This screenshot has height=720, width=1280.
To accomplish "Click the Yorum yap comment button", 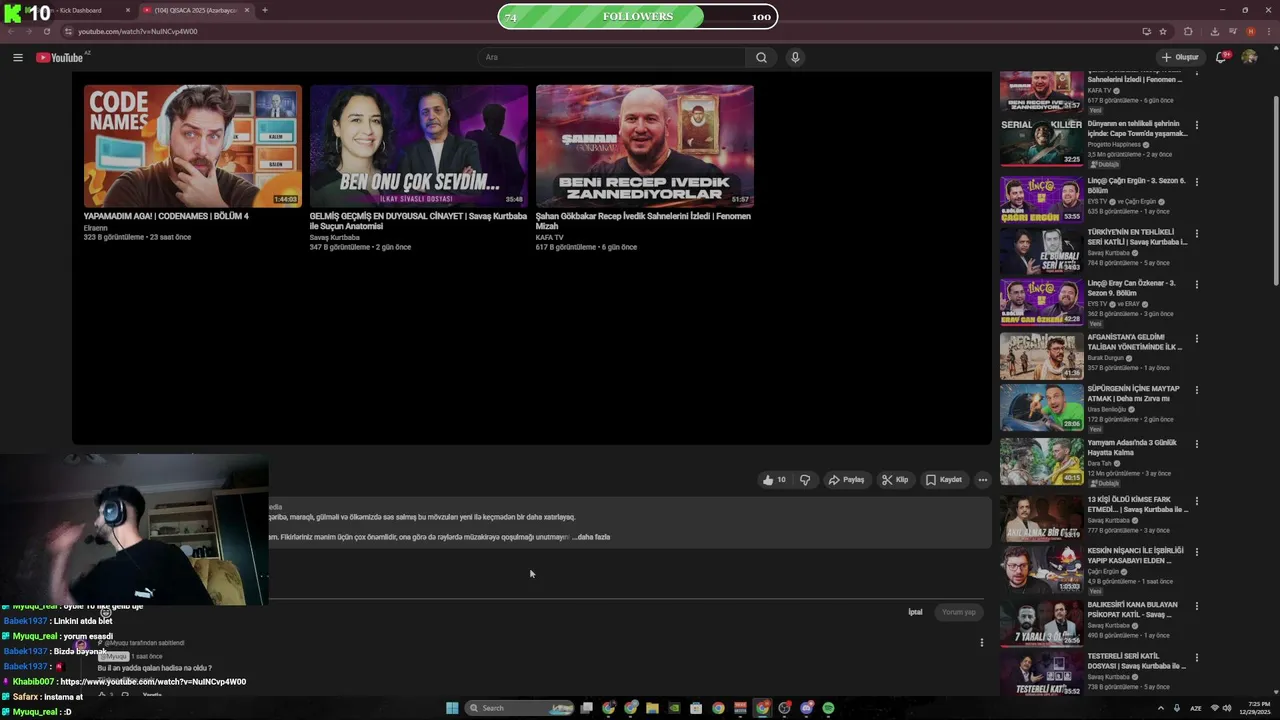I will pos(959,612).
